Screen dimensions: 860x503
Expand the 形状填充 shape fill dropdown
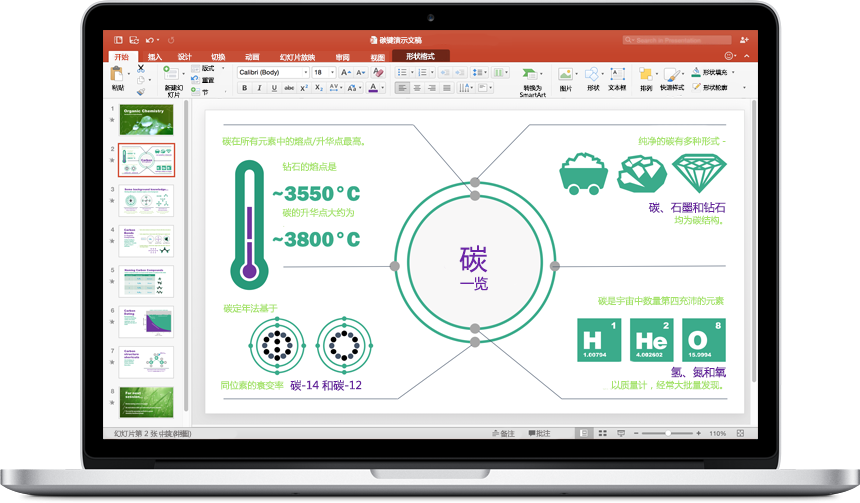pyautogui.click(x=733, y=72)
